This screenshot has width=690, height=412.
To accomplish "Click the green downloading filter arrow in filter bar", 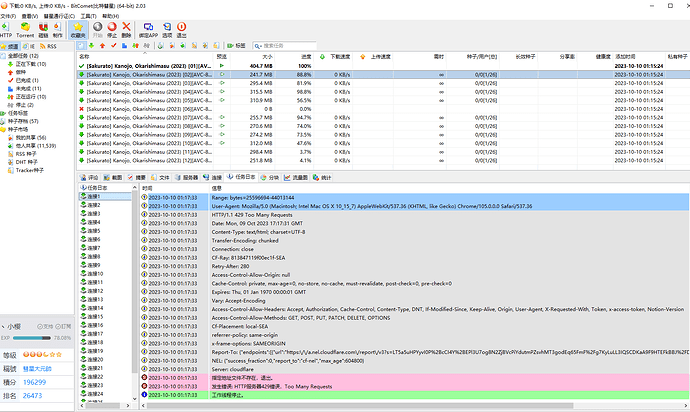I will (92, 46).
